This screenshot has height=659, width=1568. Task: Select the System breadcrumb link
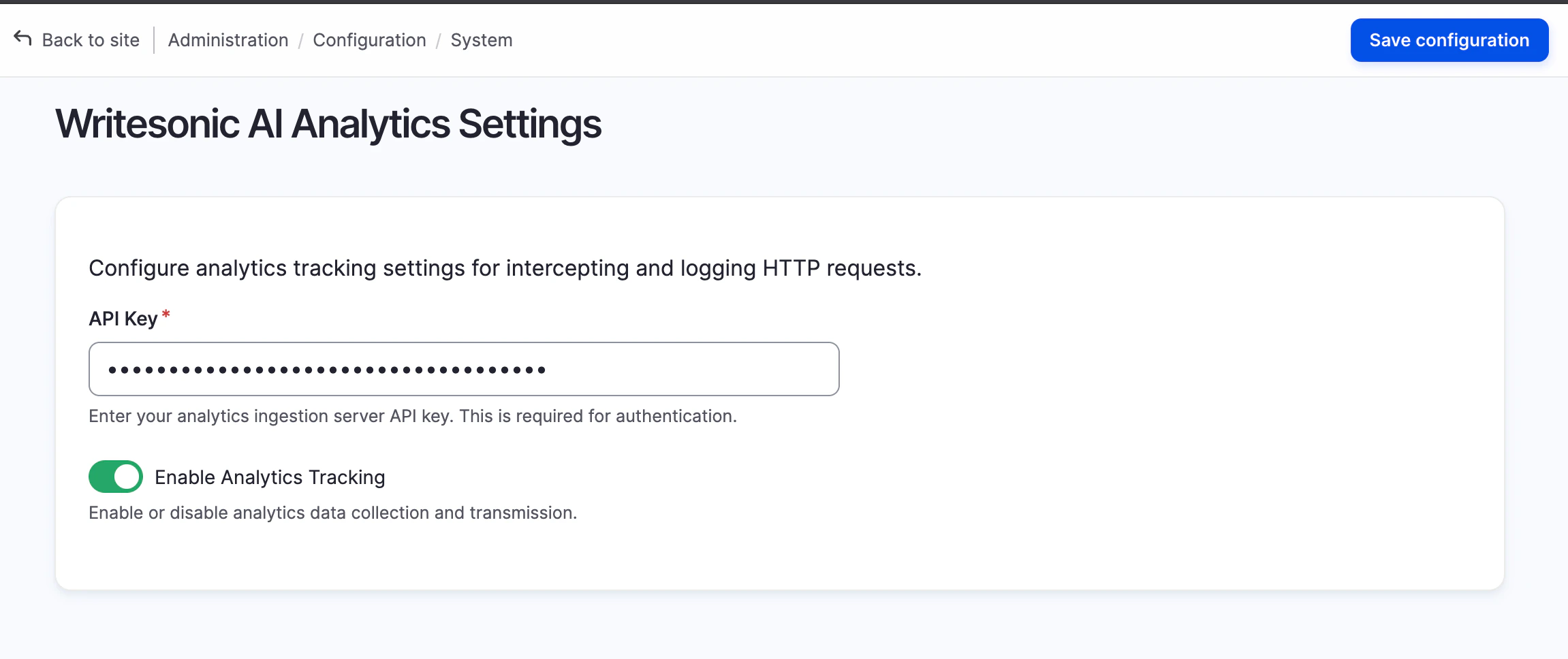coord(482,40)
